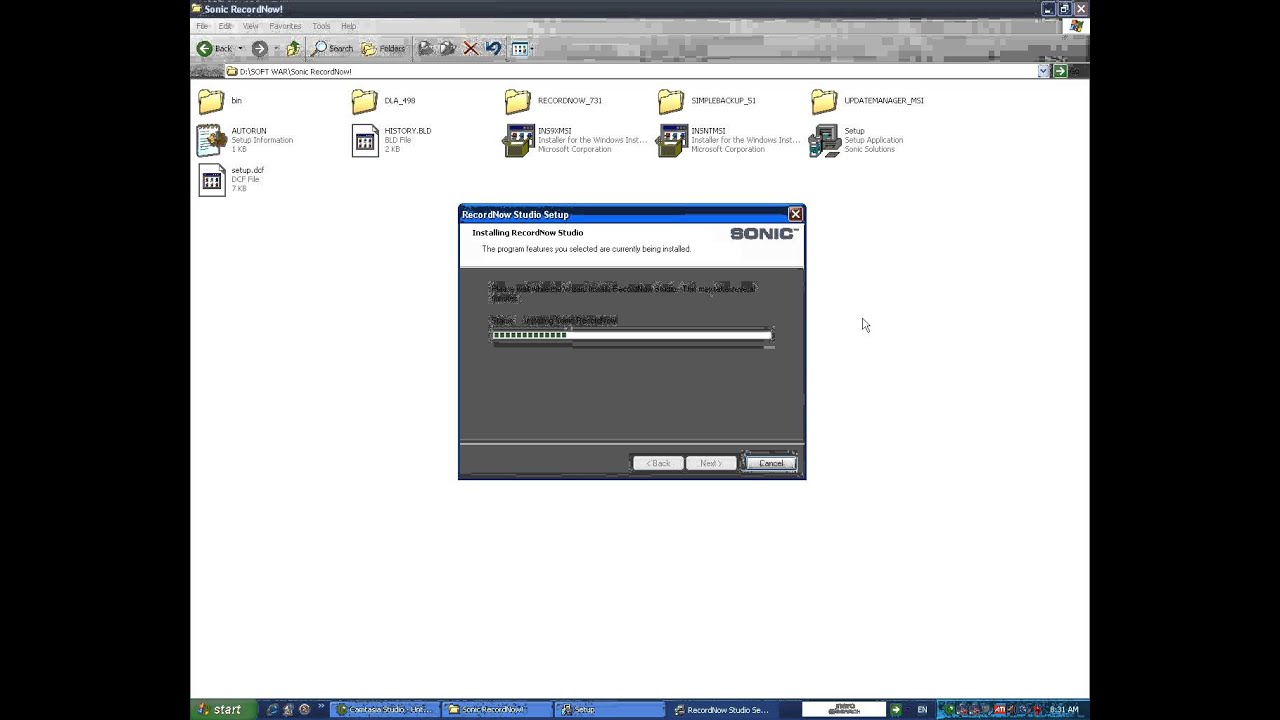Click the blue Undo icon
This screenshot has width=1280, height=720.
coord(493,48)
